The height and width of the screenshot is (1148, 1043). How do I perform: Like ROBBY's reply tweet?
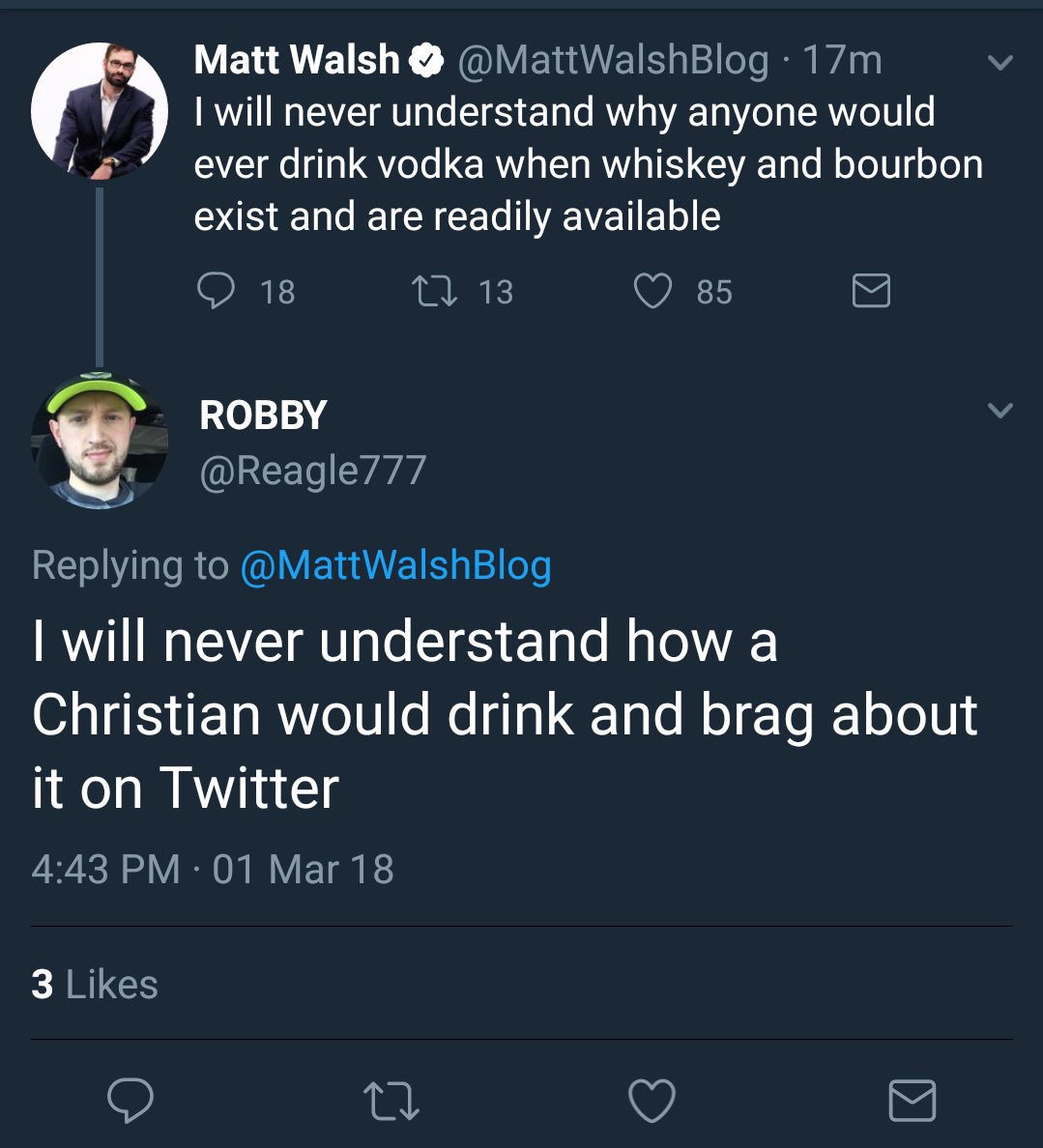(652, 1101)
